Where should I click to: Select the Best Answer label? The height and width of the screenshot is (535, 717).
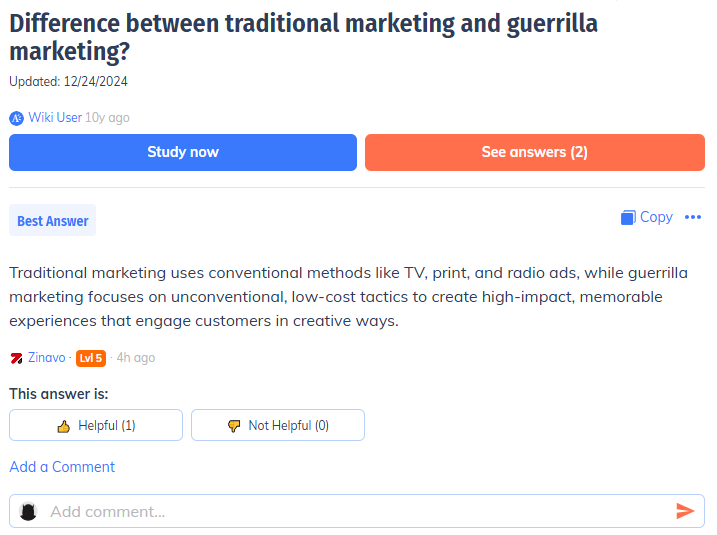(x=53, y=221)
